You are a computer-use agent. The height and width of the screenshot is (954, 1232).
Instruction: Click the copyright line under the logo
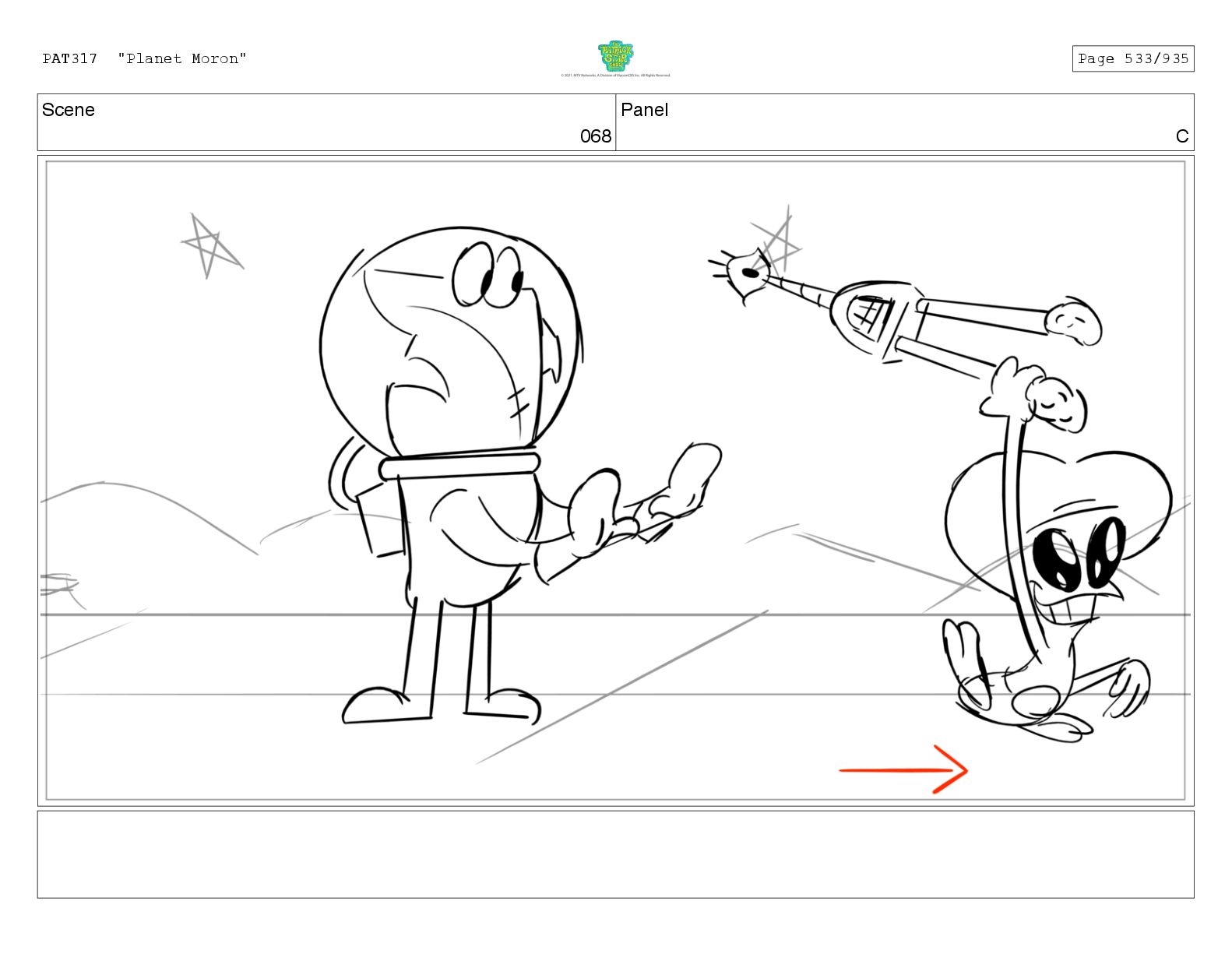[615, 76]
